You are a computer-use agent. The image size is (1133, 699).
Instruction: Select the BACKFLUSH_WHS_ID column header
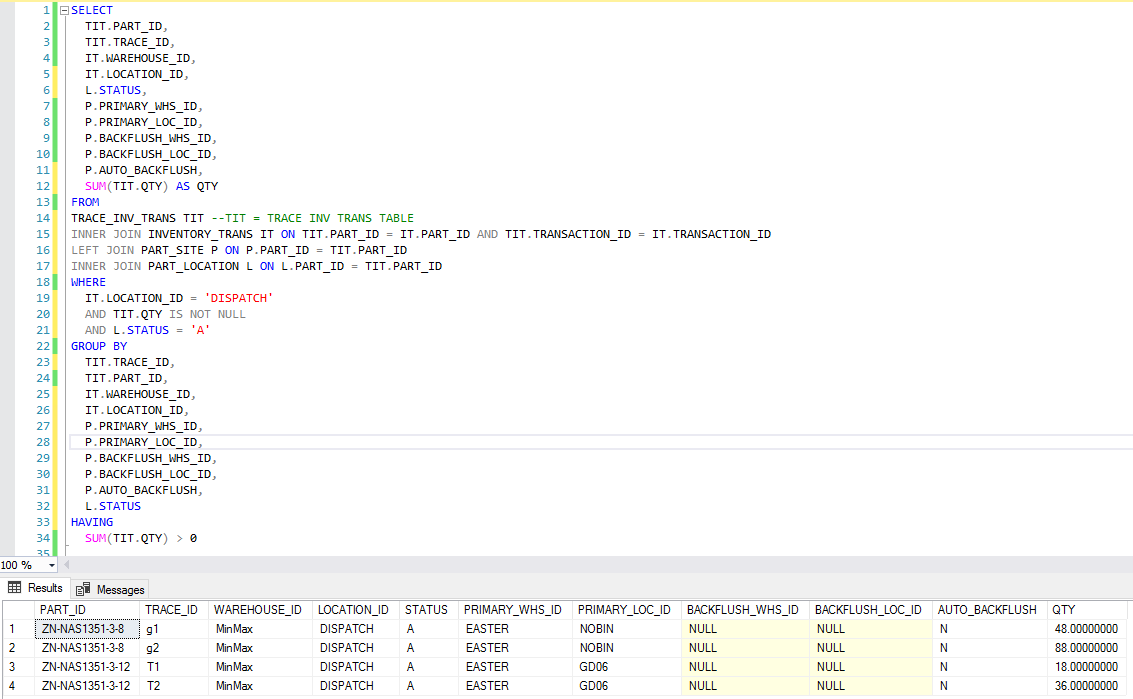pyautogui.click(x=745, y=610)
